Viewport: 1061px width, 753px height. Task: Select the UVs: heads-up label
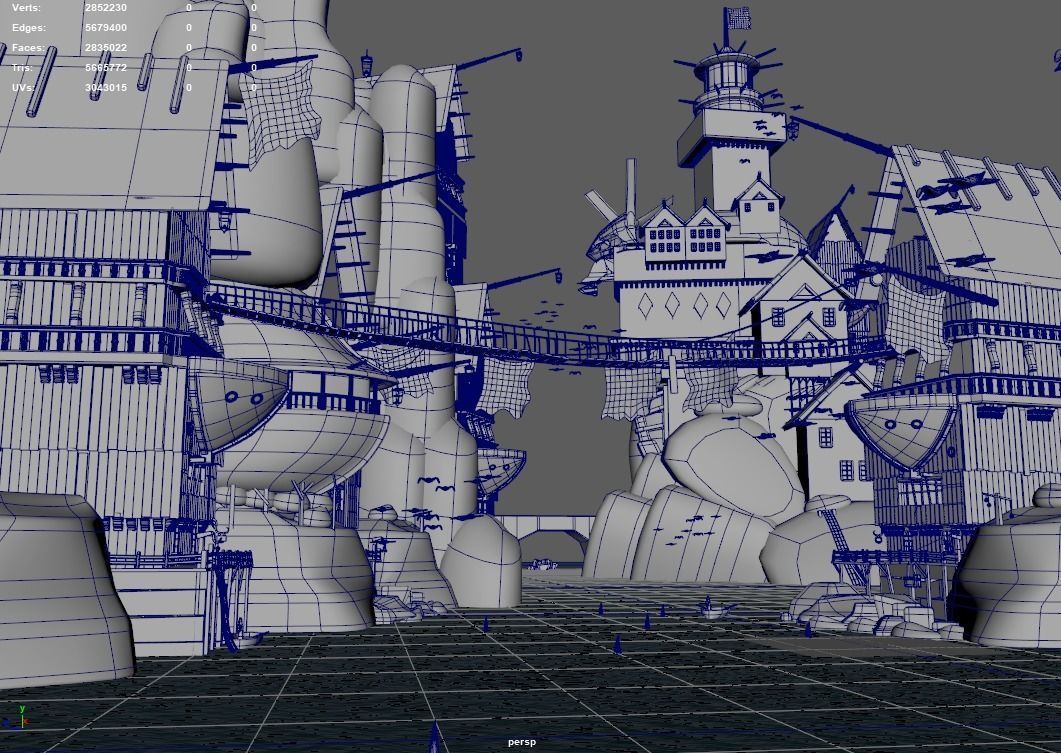[23, 88]
